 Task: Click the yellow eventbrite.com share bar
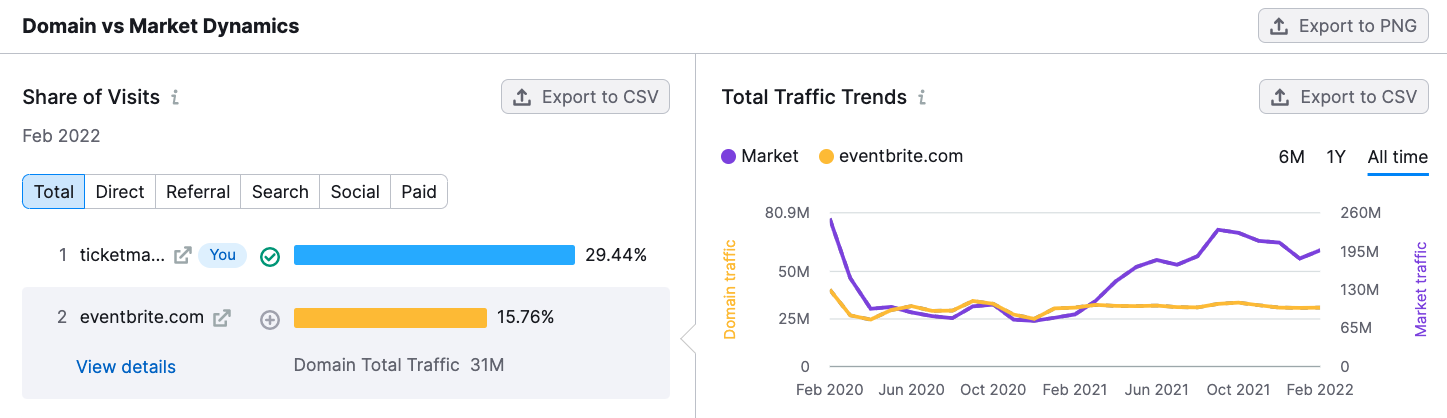click(390, 318)
